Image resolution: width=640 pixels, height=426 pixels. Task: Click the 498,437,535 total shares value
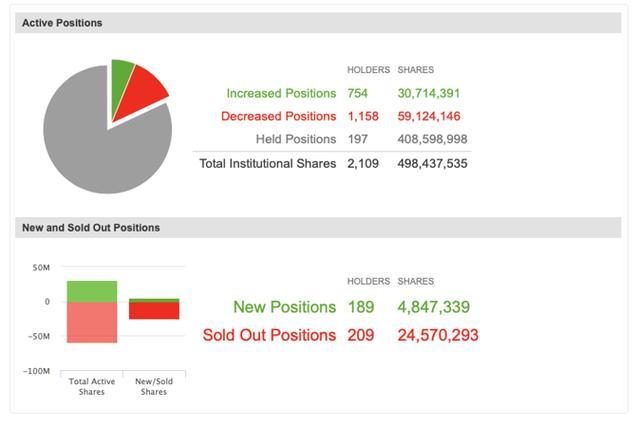pyautogui.click(x=432, y=163)
